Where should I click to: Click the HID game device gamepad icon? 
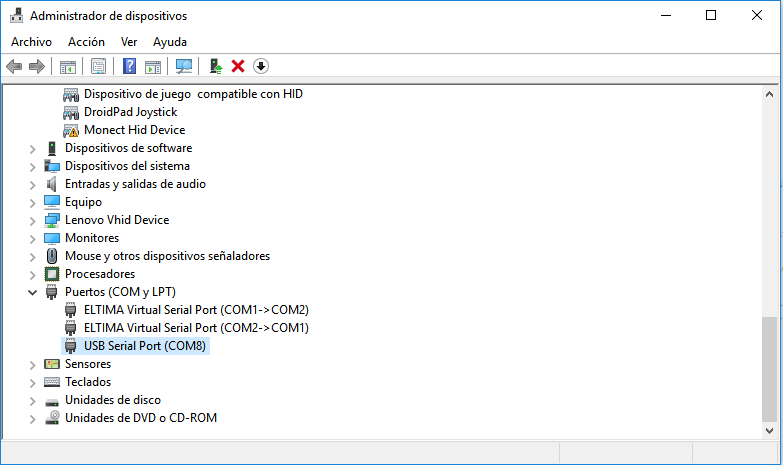71,94
